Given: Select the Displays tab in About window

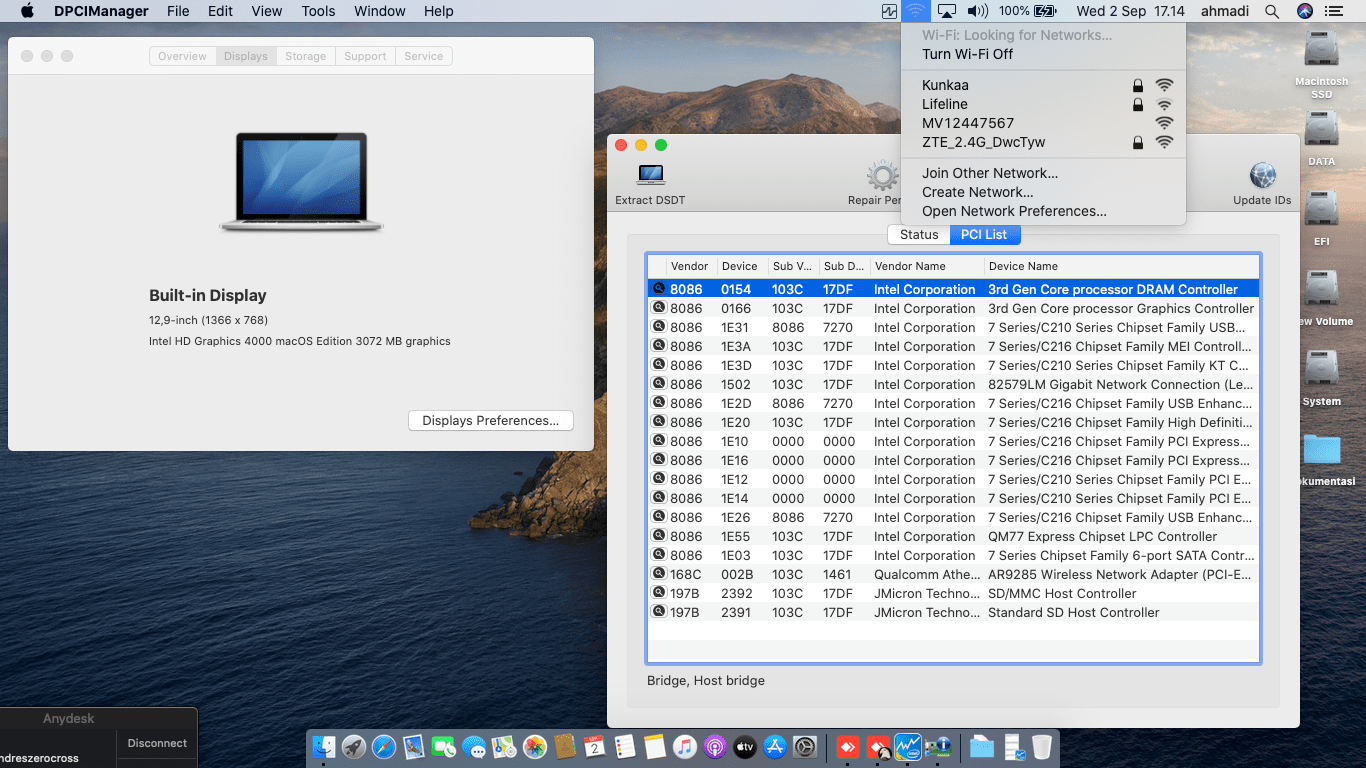Looking at the screenshot, I should click(246, 56).
